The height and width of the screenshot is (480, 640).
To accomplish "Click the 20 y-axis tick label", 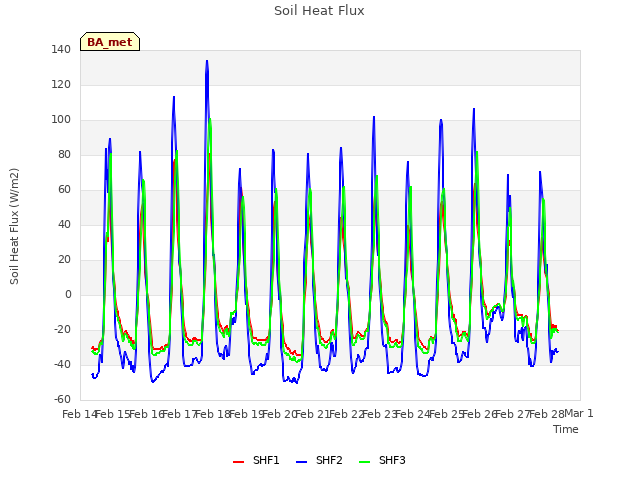I will click(64, 259).
